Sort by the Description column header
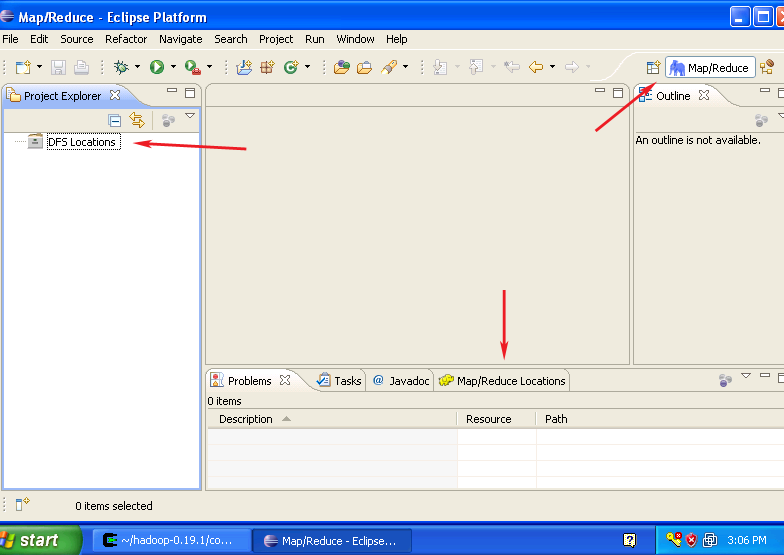The height and width of the screenshot is (555, 784). (x=332, y=419)
